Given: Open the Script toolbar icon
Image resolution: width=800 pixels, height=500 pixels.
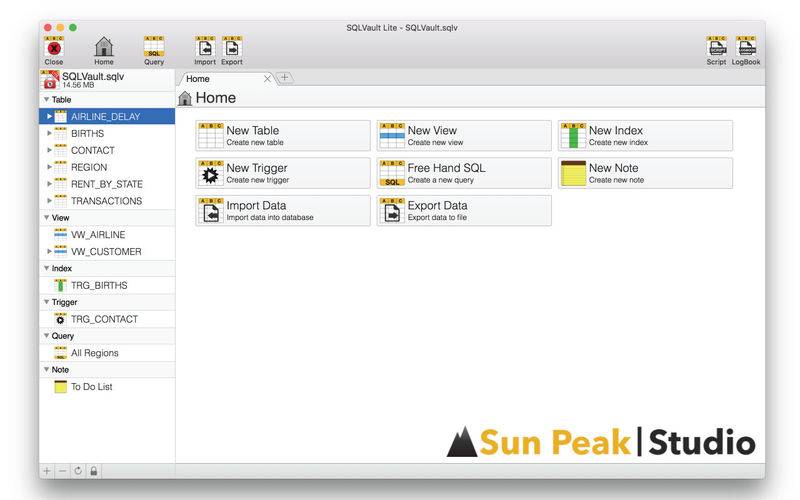Looking at the screenshot, I should point(716,48).
